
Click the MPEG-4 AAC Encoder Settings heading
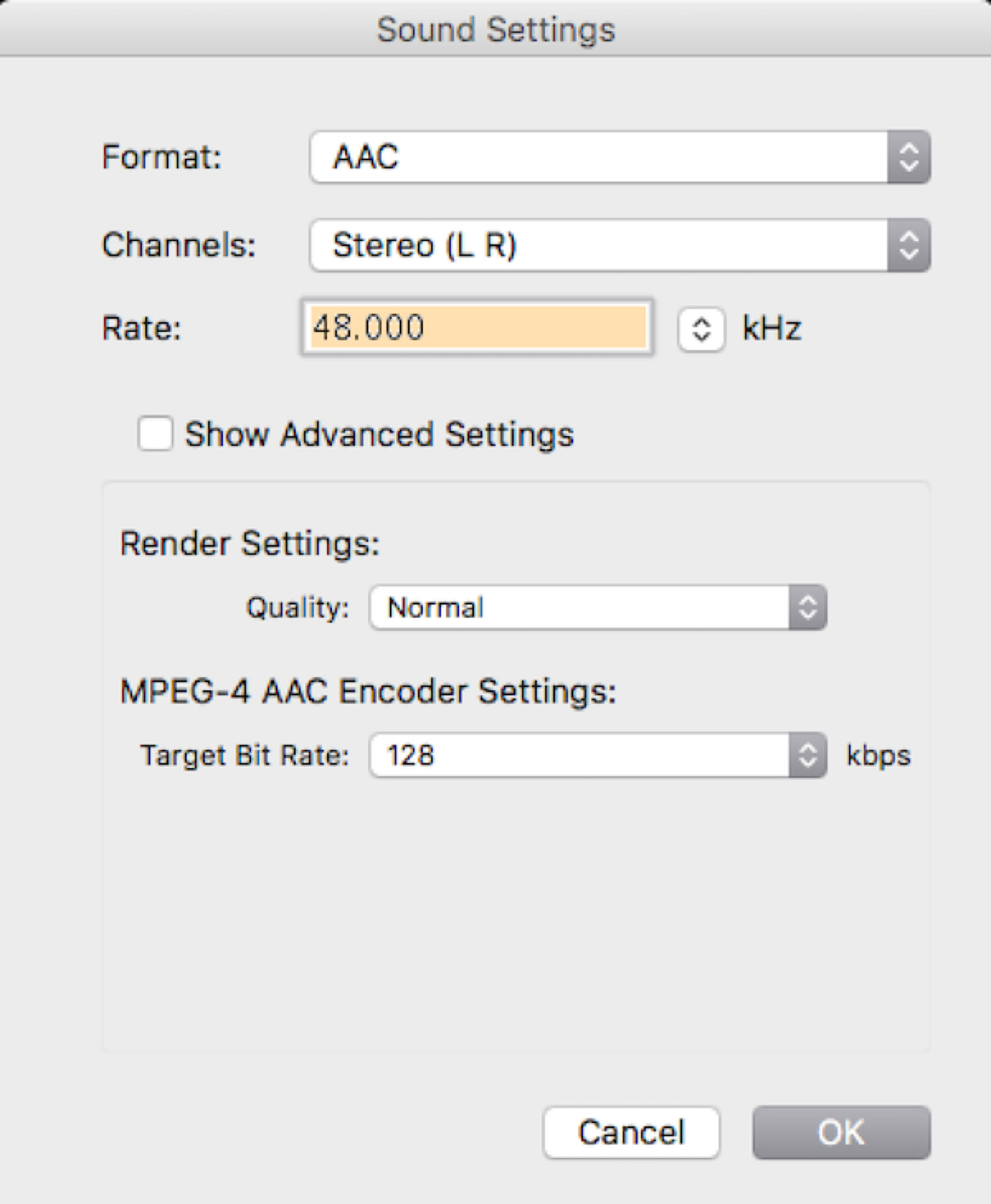pyautogui.click(x=368, y=692)
